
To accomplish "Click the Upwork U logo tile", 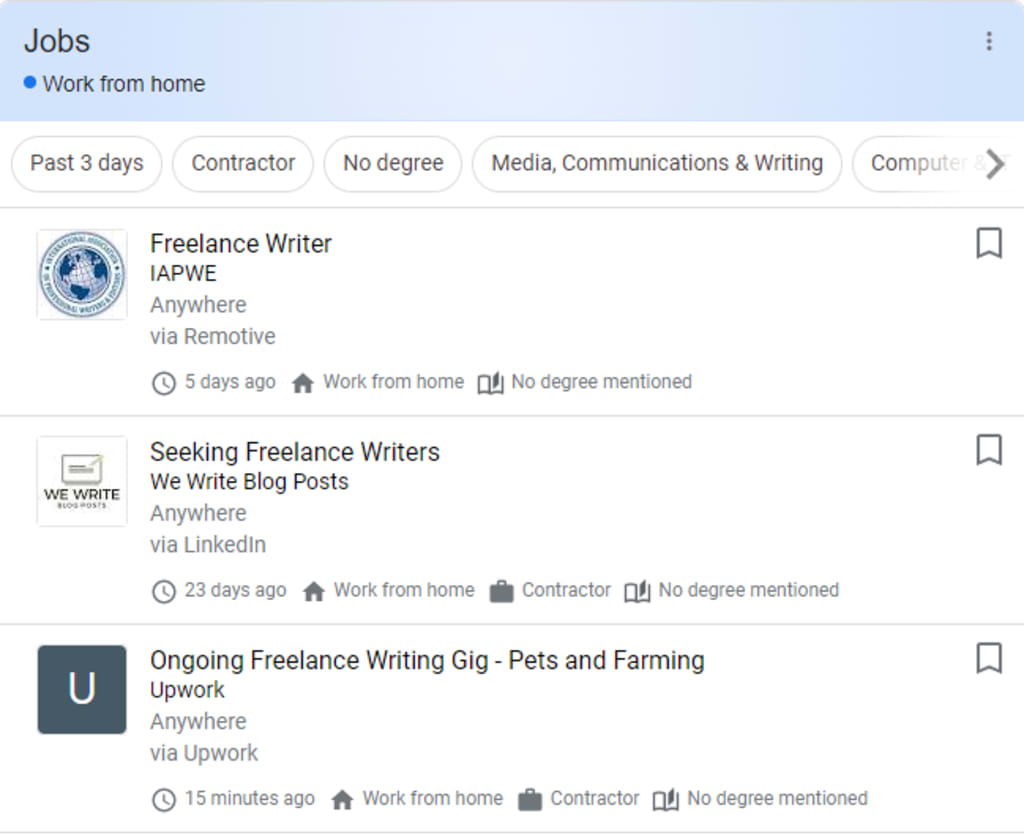I will 82,689.
